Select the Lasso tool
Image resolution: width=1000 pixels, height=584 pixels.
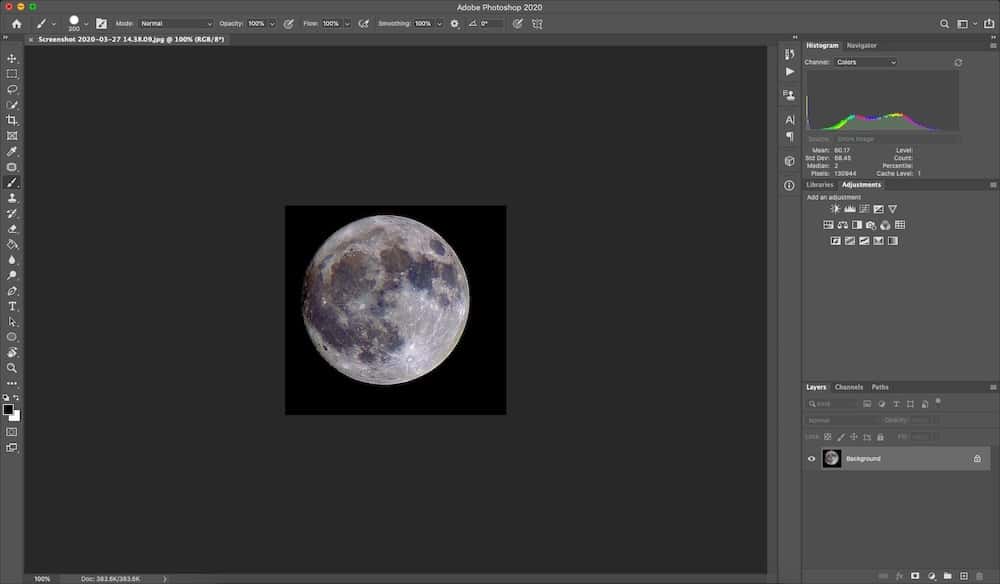11,89
